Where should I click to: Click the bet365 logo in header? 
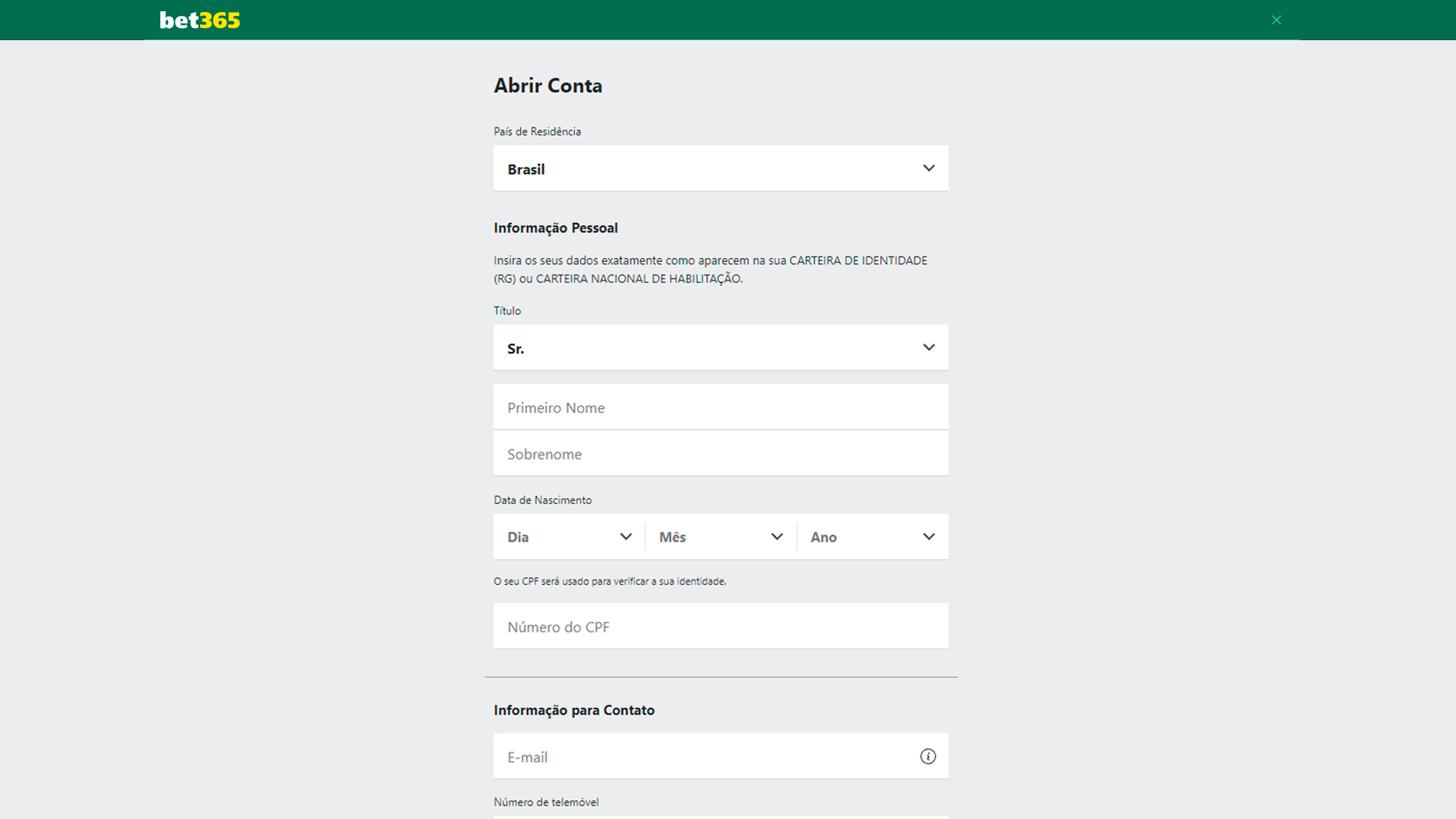tap(199, 20)
